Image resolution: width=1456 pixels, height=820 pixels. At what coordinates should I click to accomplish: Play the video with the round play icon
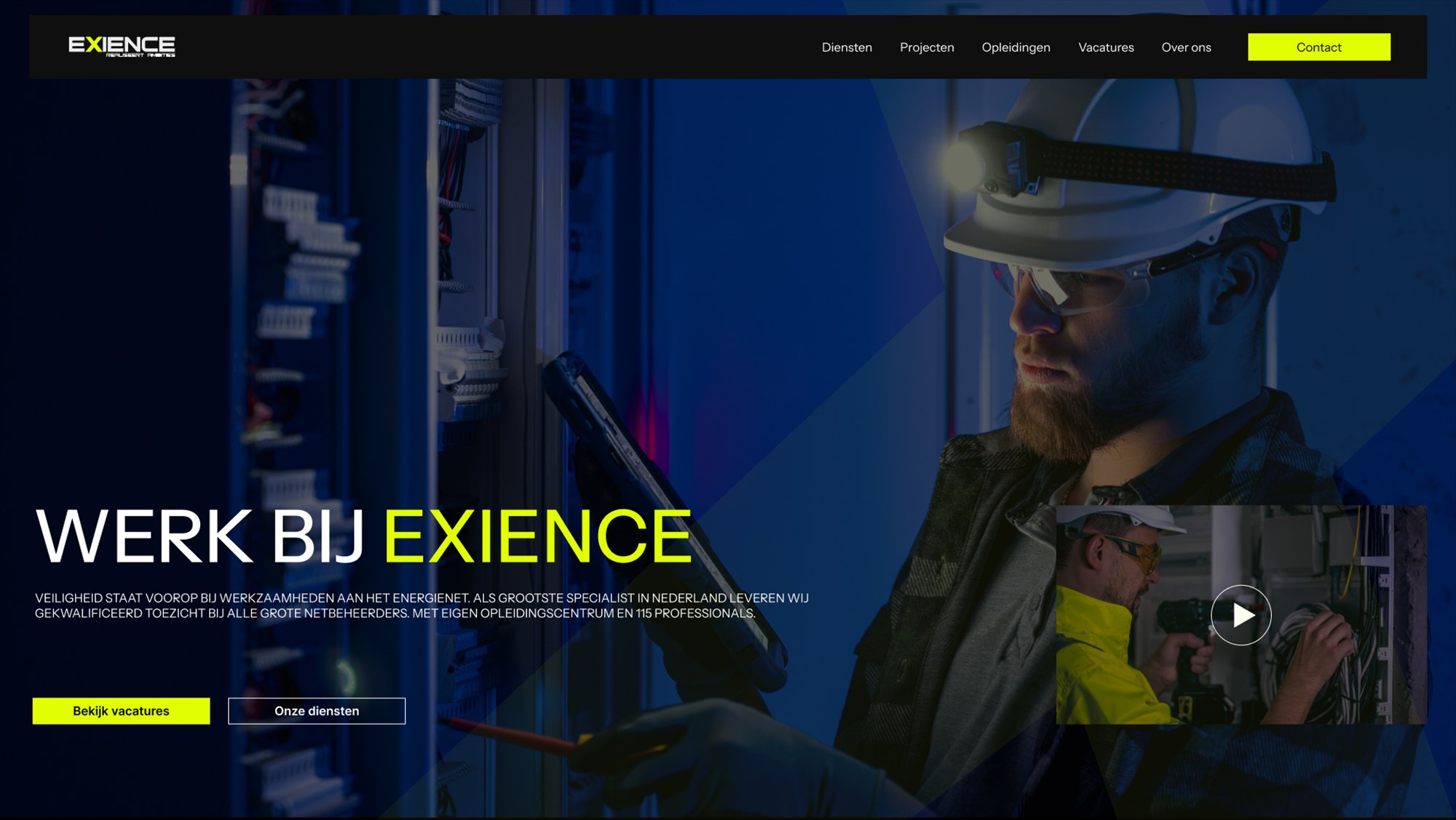pyautogui.click(x=1241, y=615)
